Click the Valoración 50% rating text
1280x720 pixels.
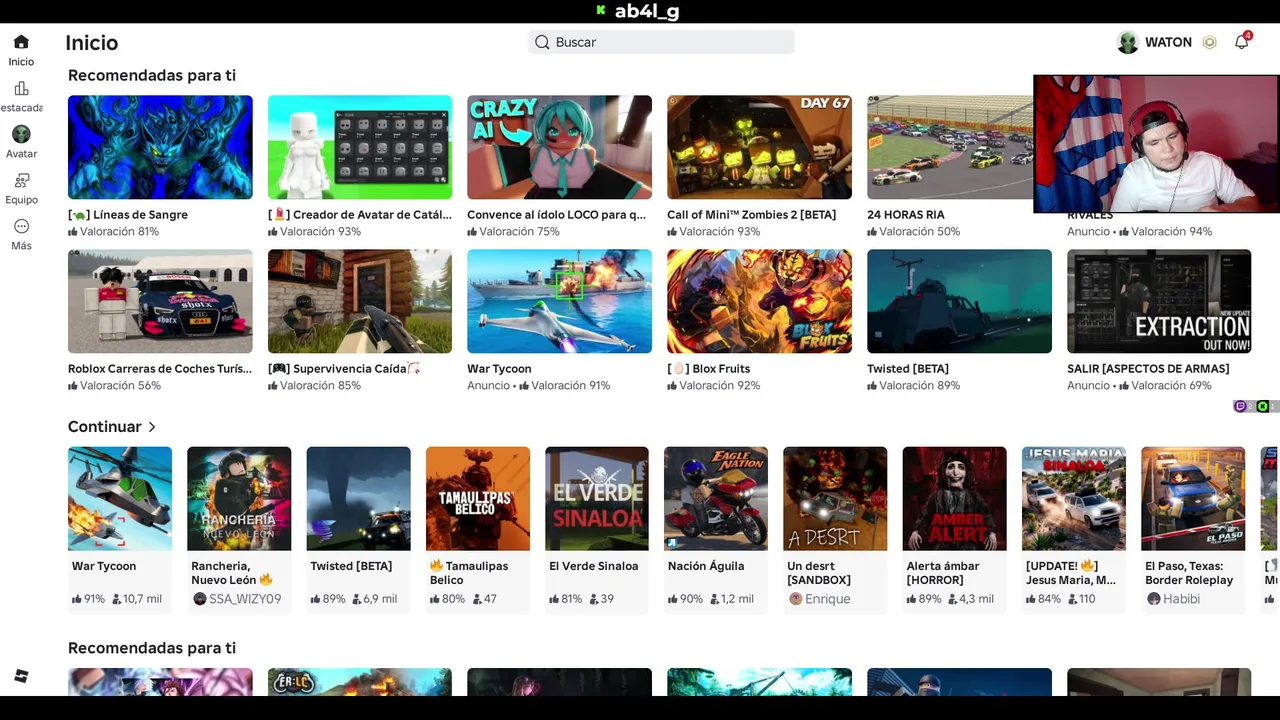[919, 232]
